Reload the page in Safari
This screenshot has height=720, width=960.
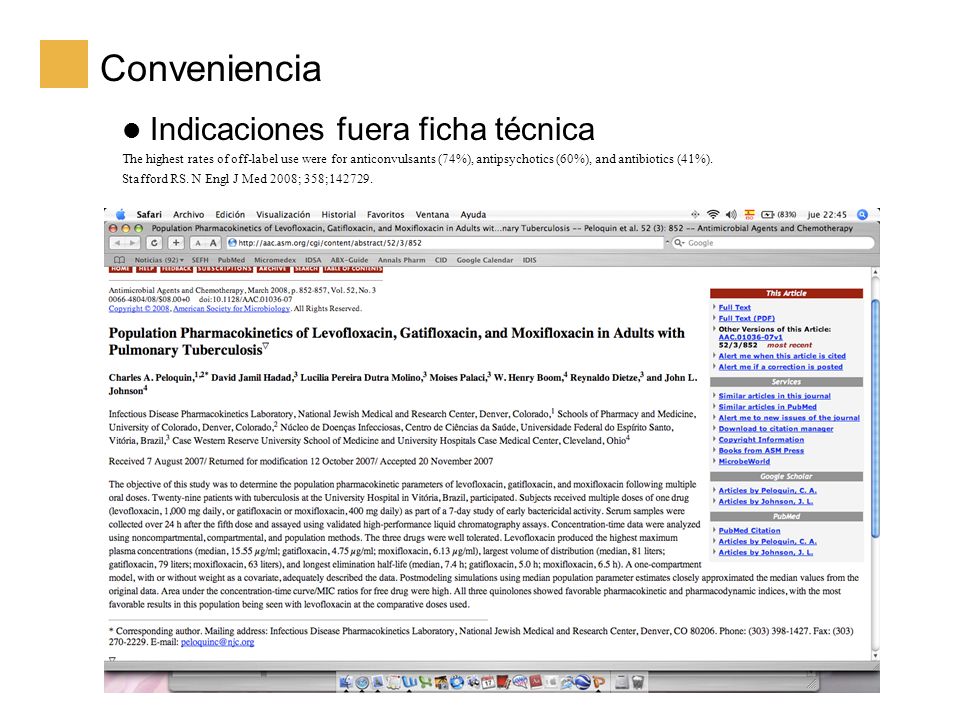[154, 243]
